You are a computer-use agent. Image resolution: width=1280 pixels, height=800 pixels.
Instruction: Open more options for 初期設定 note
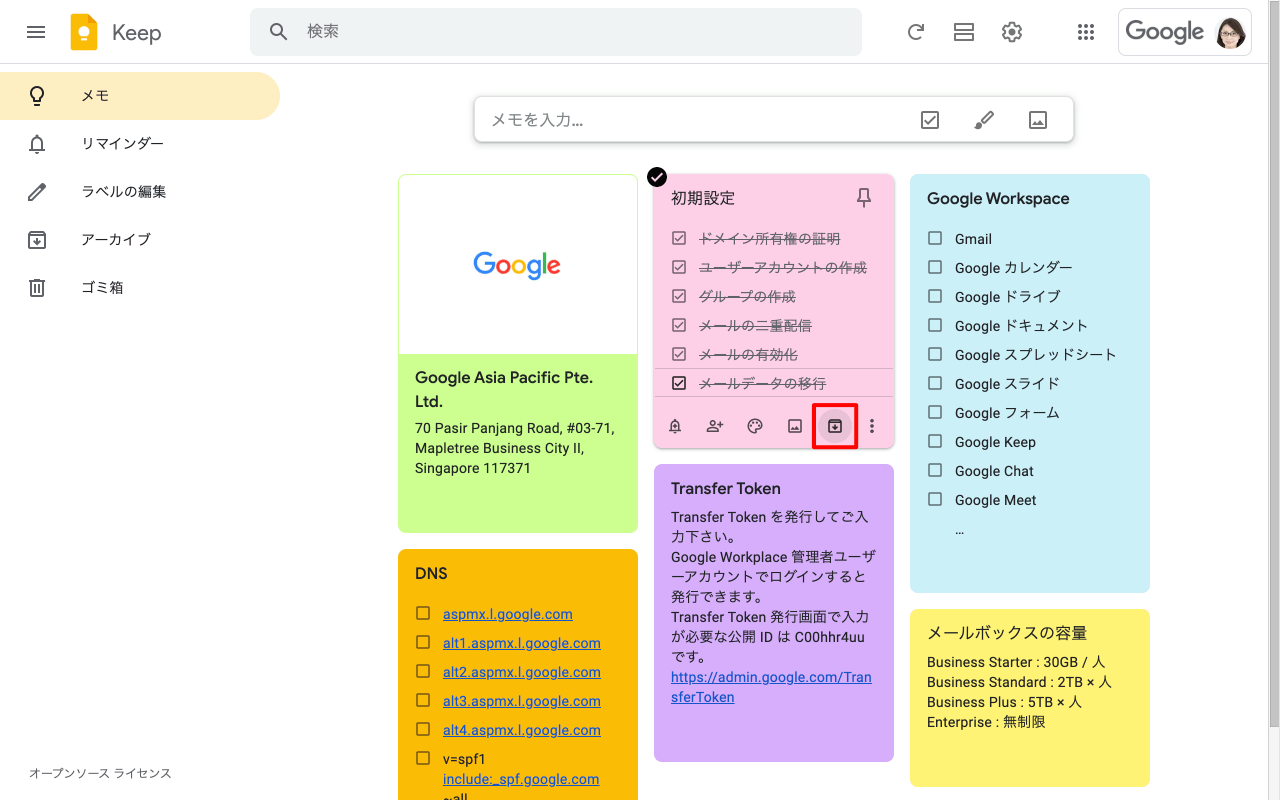(x=872, y=426)
